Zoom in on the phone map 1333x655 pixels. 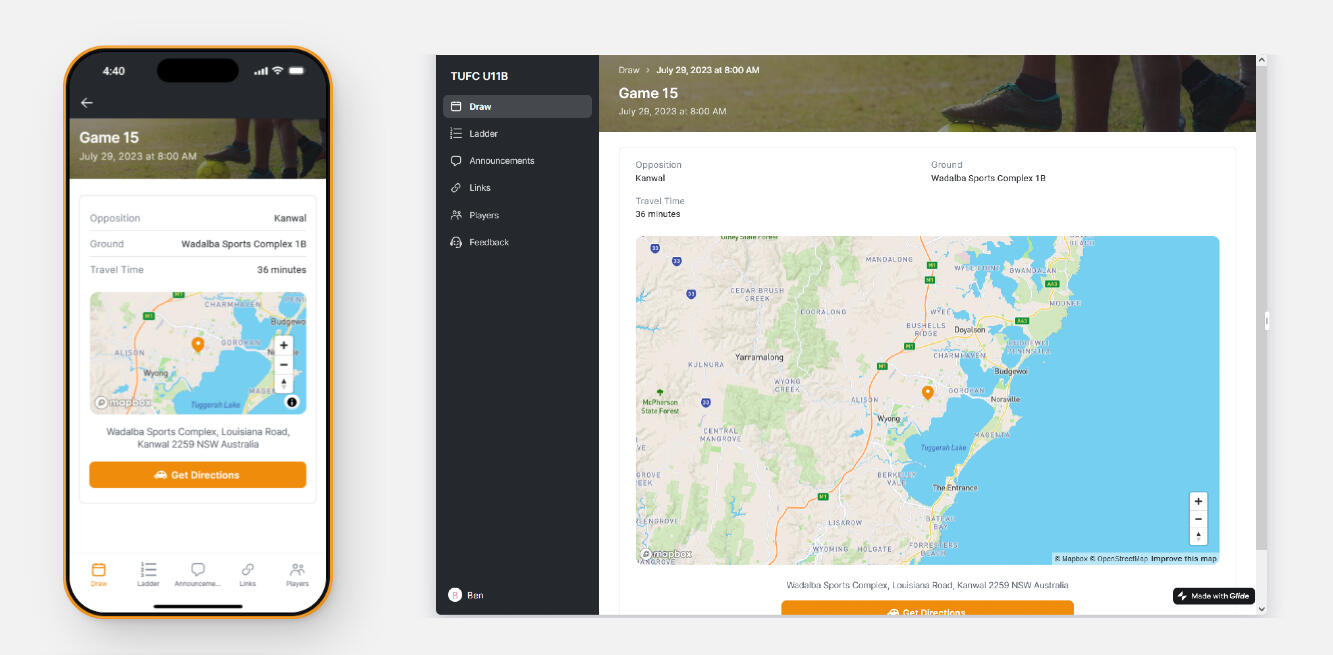(284, 345)
